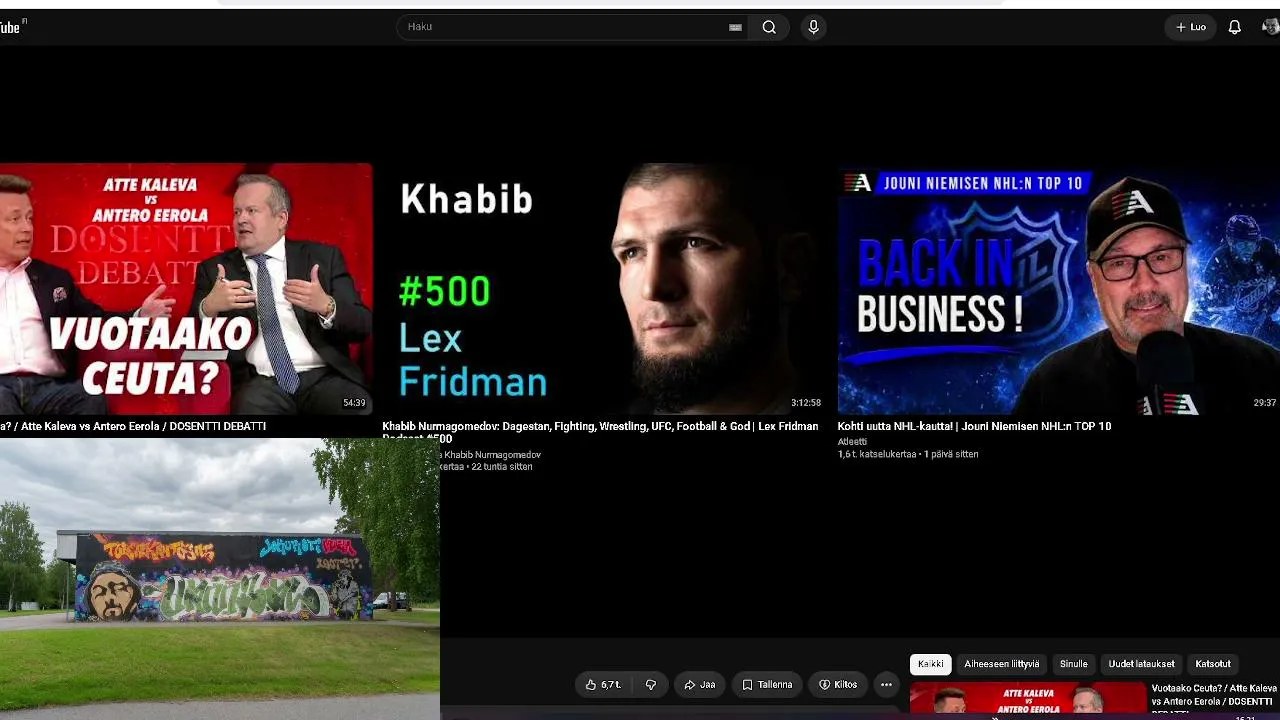Image resolution: width=1280 pixels, height=720 pixels.
Task: Select the Aiheeseen liittyviä chip
Action: (x=1002, y=664)
